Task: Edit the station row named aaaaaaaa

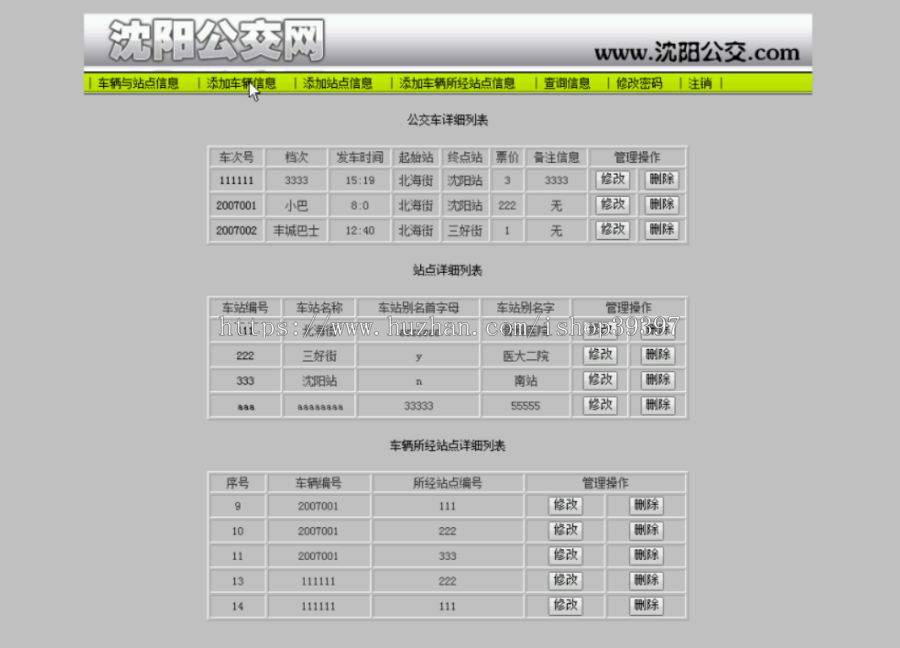Action: tap(600, 405)
